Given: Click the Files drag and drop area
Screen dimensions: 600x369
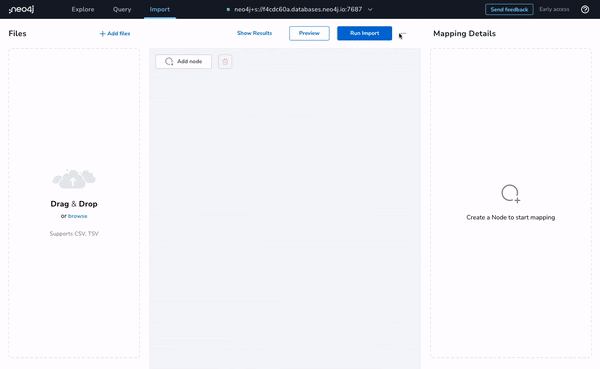Looking at the screenshot, I should (74, 203).
